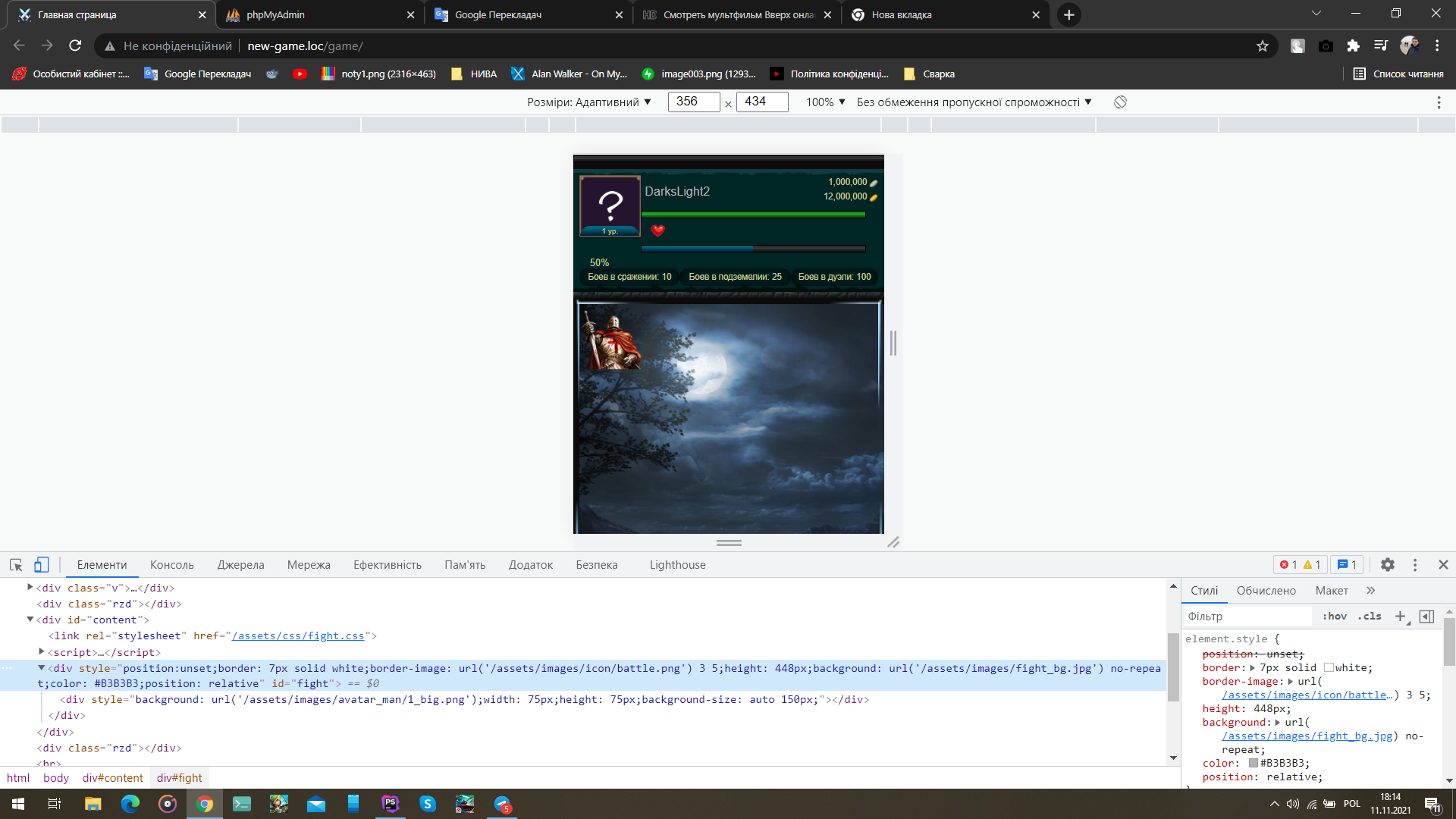Viewport: 1456px width, 819px height.
Task: Open DevTools settings gear
Action: pyautogui.click(x=1387, y=565)
